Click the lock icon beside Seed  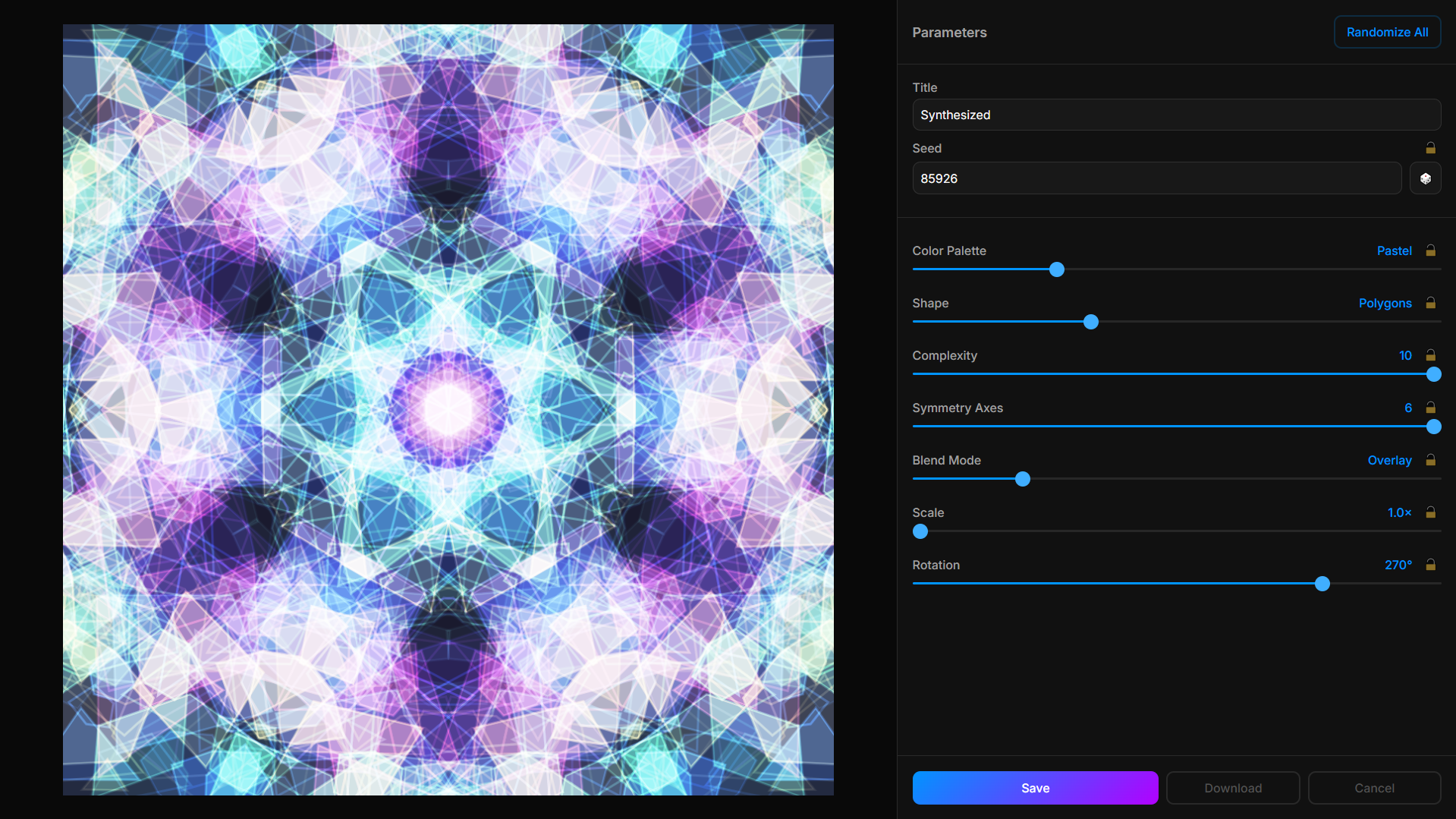coord(1430,148)
